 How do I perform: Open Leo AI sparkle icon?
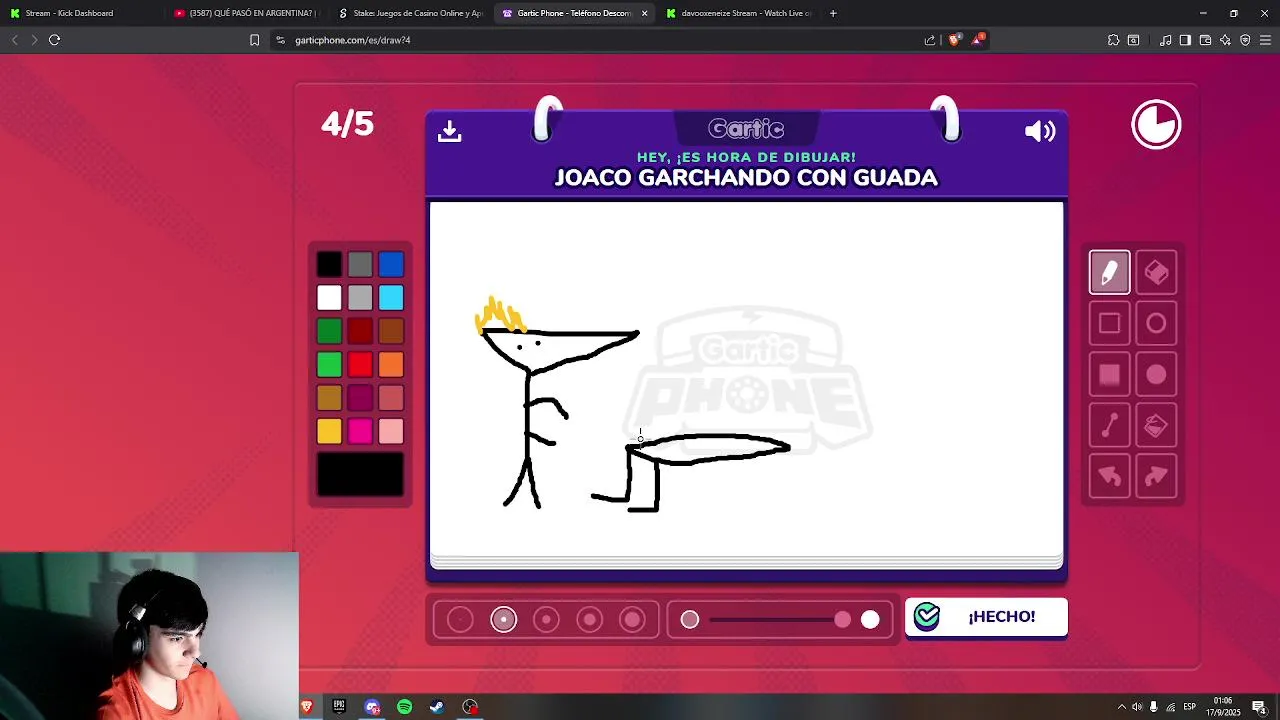(1225, 40)
